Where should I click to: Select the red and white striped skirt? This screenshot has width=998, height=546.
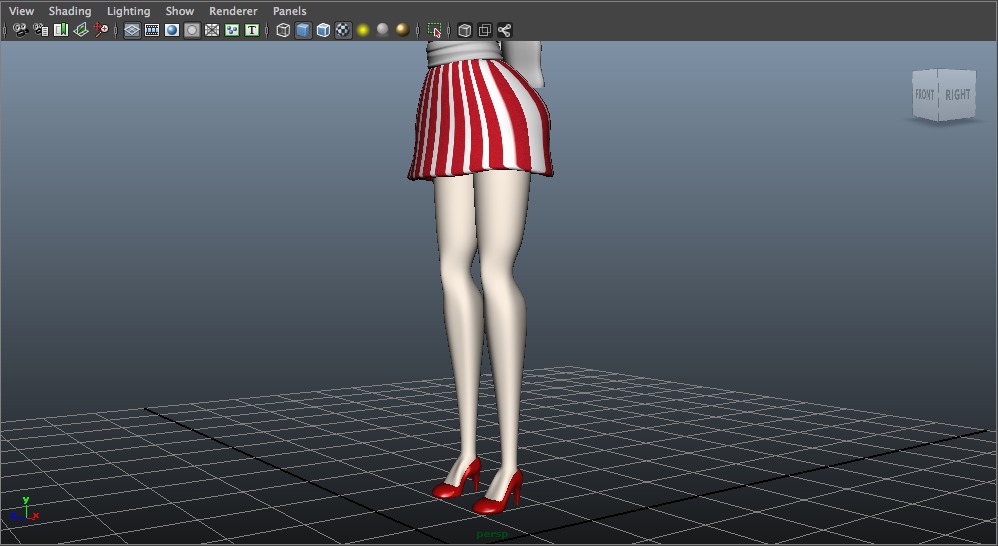(x=481, y=120)
